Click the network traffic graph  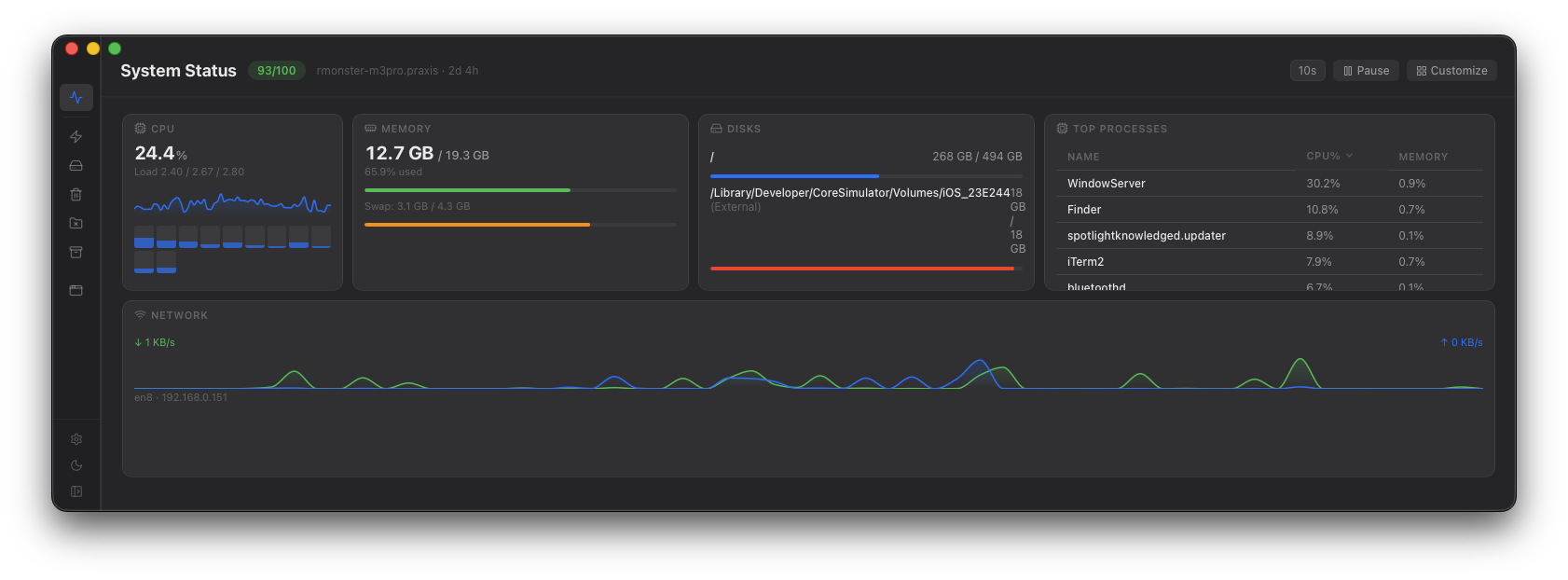point(808,373)
